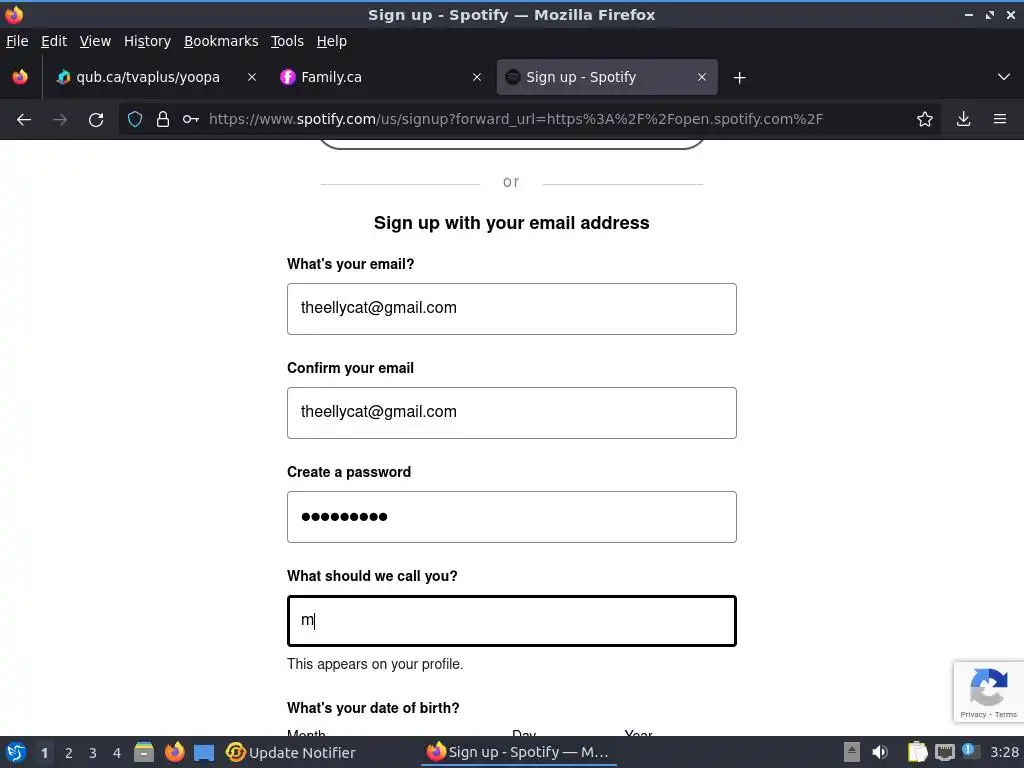Click the What should we call you field

tap(512, 621)
